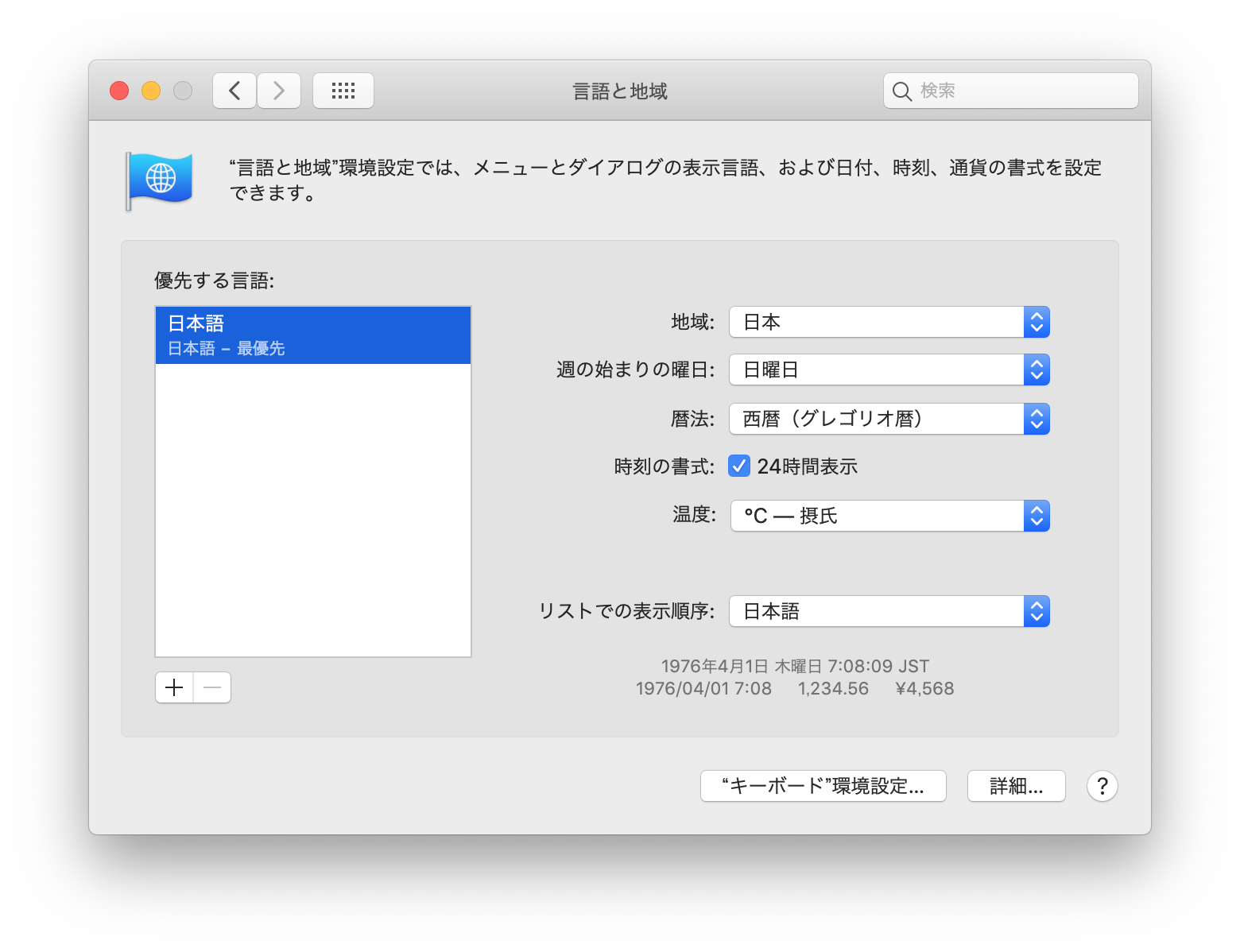Click the globe flag icon

[x=160, y=180]
